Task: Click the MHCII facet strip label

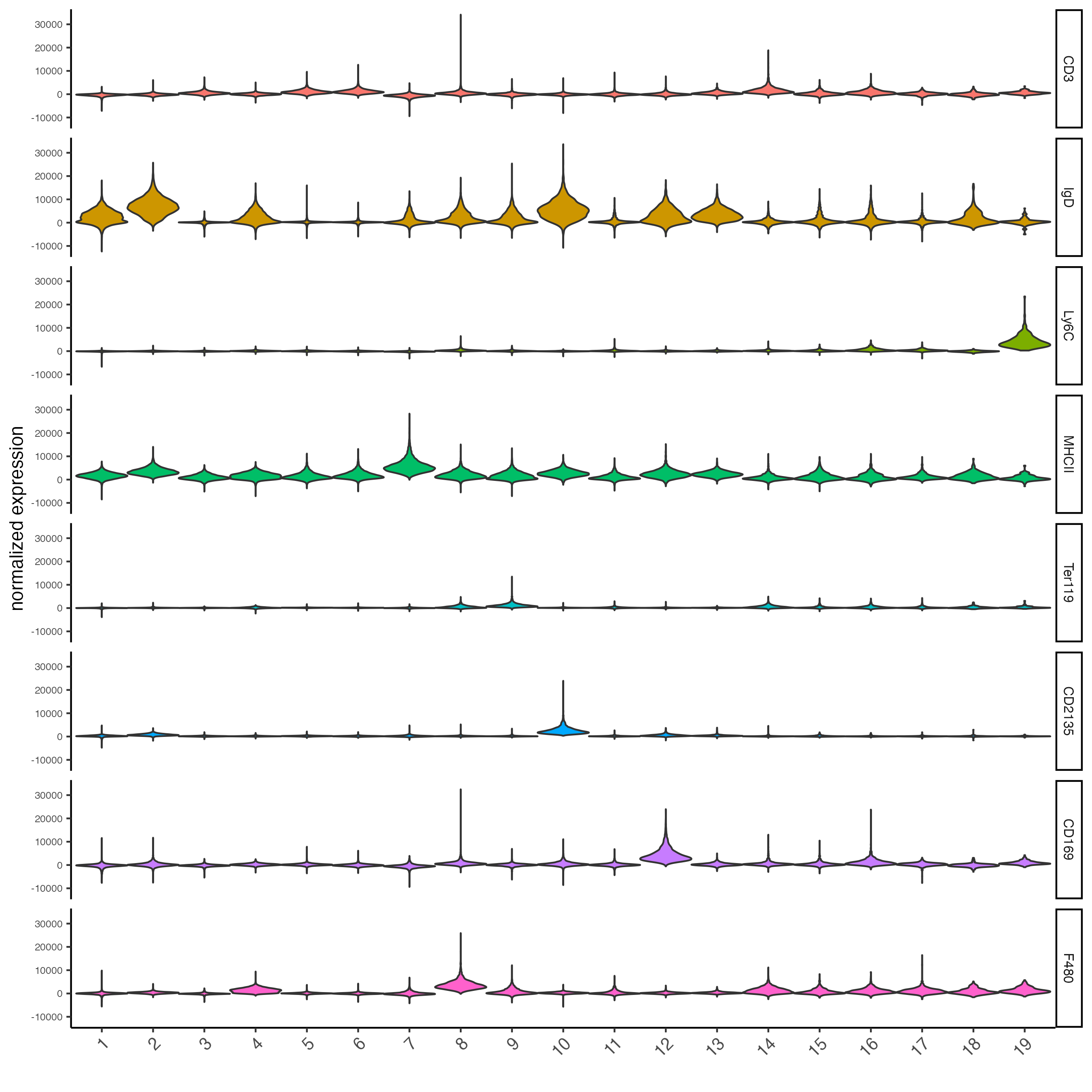Action: (x=1068, y=454)
